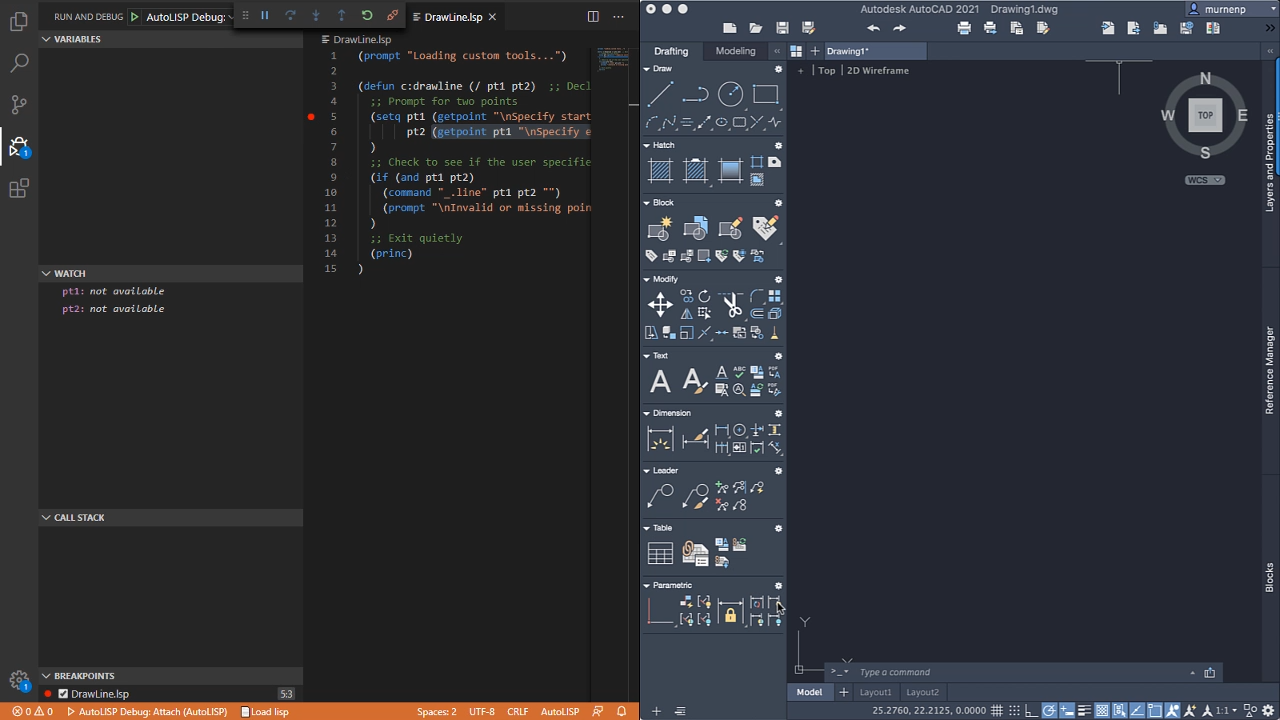The height and width of the screenshot is (720, 1280).
Task: Select the Polyline tool in Draw panel
Action: [x=695, y=95]
